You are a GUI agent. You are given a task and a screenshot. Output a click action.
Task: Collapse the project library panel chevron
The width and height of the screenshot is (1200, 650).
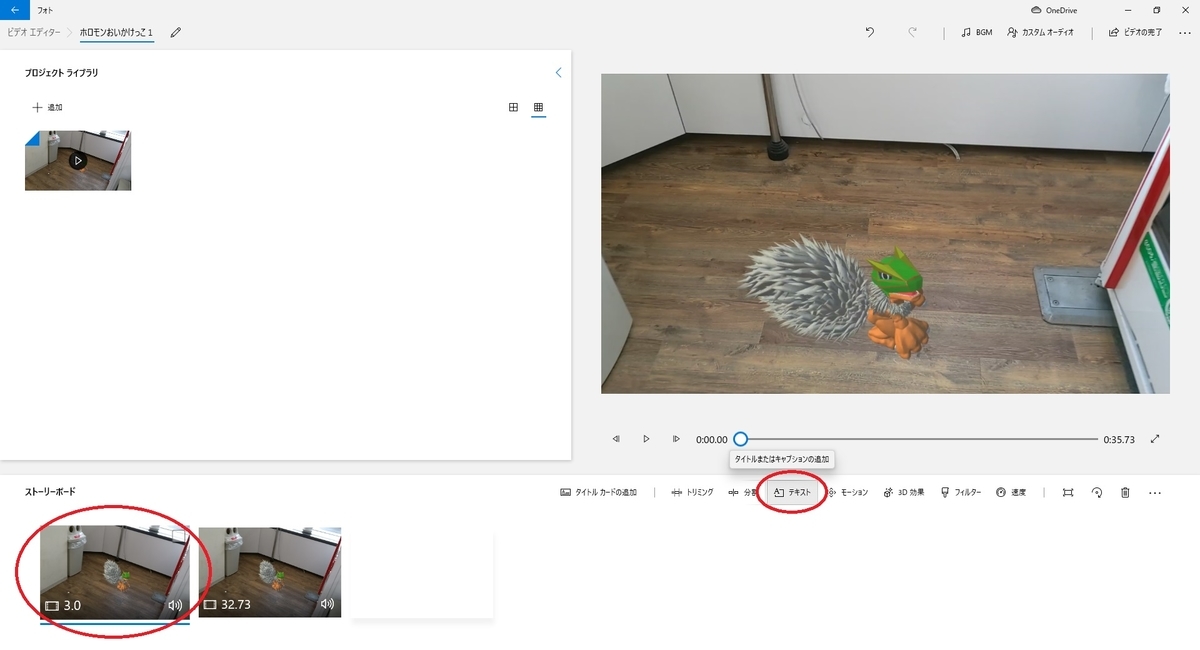(558, 72)
